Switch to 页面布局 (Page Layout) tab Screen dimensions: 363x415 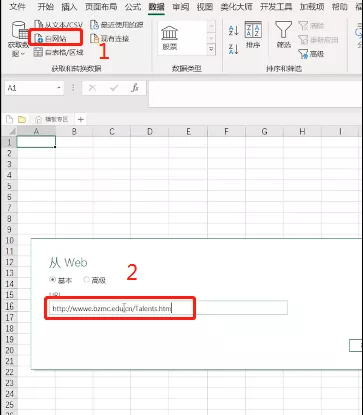[101, 6]
